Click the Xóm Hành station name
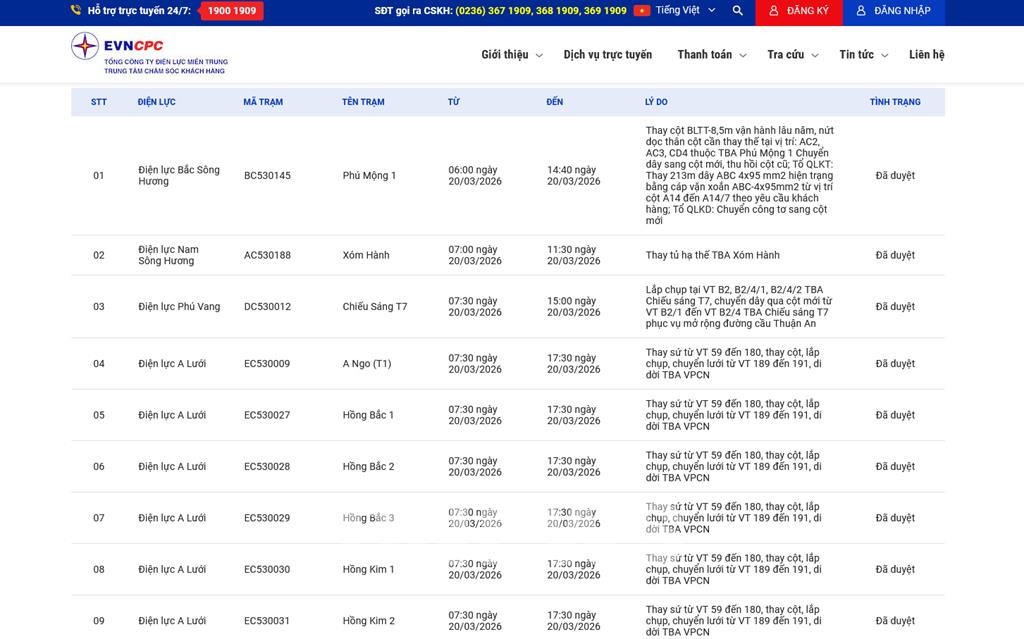This screenshot has height=639, width=1024. click(x=366, y=256)
